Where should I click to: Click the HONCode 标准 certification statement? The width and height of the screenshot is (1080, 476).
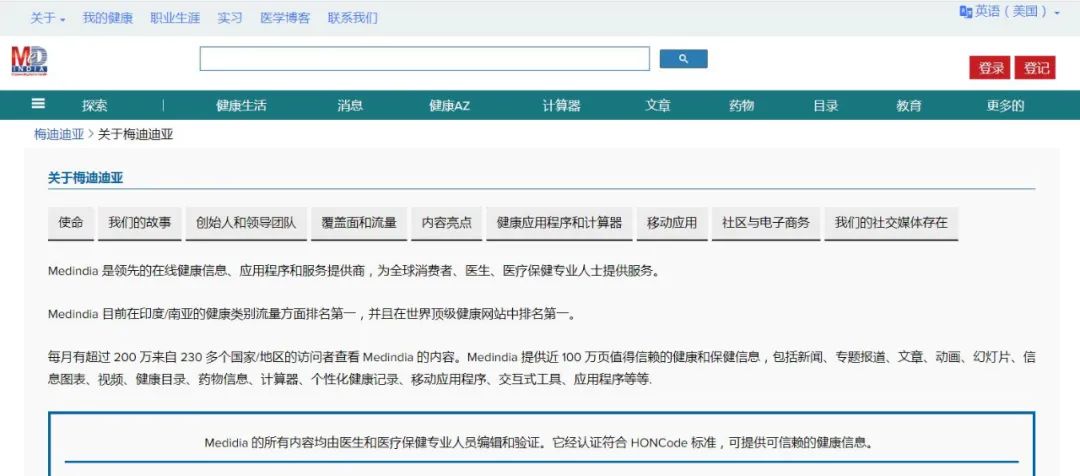(x=539, y=443)
